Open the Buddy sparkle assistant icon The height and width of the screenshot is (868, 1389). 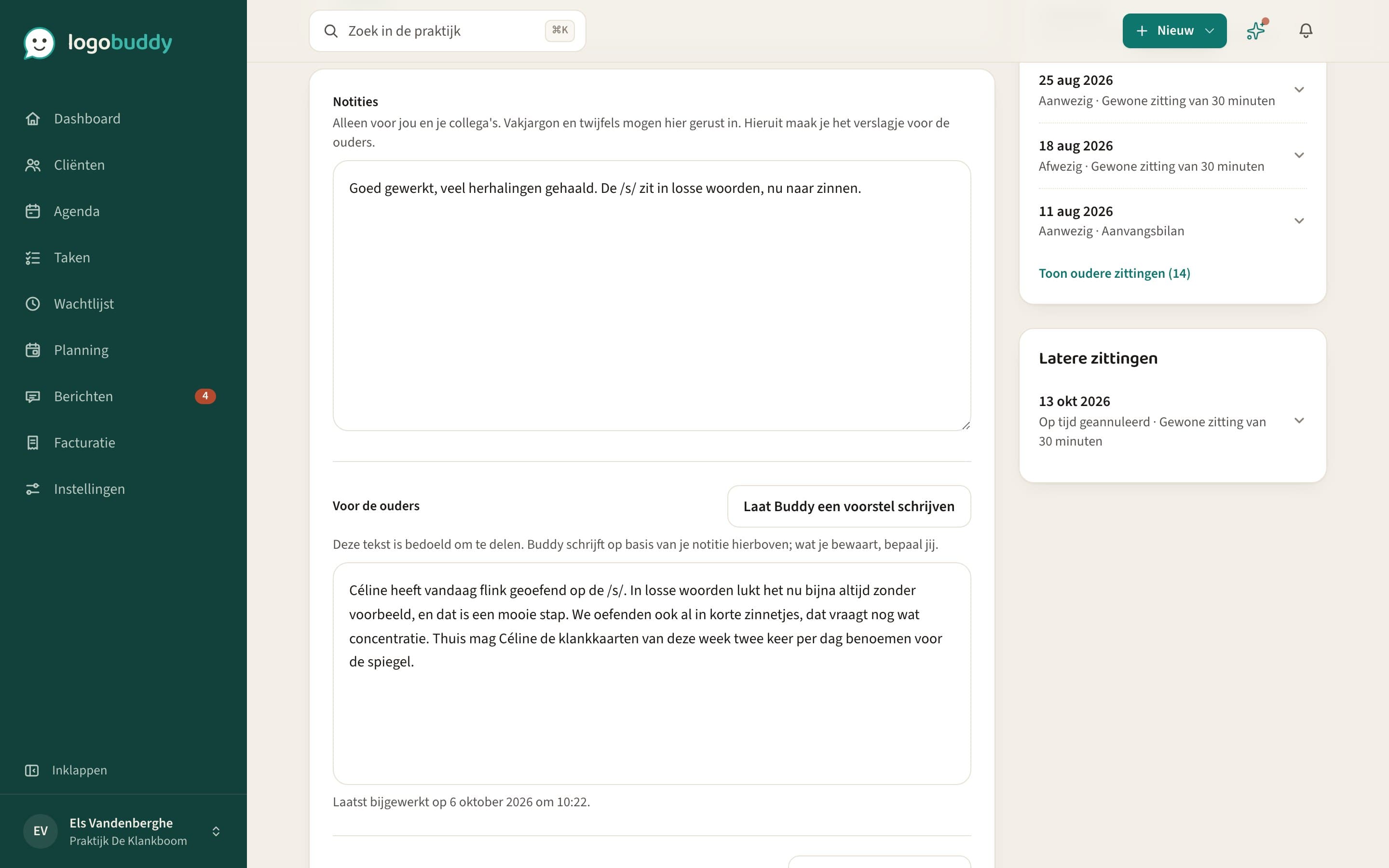click(1256, 30)
